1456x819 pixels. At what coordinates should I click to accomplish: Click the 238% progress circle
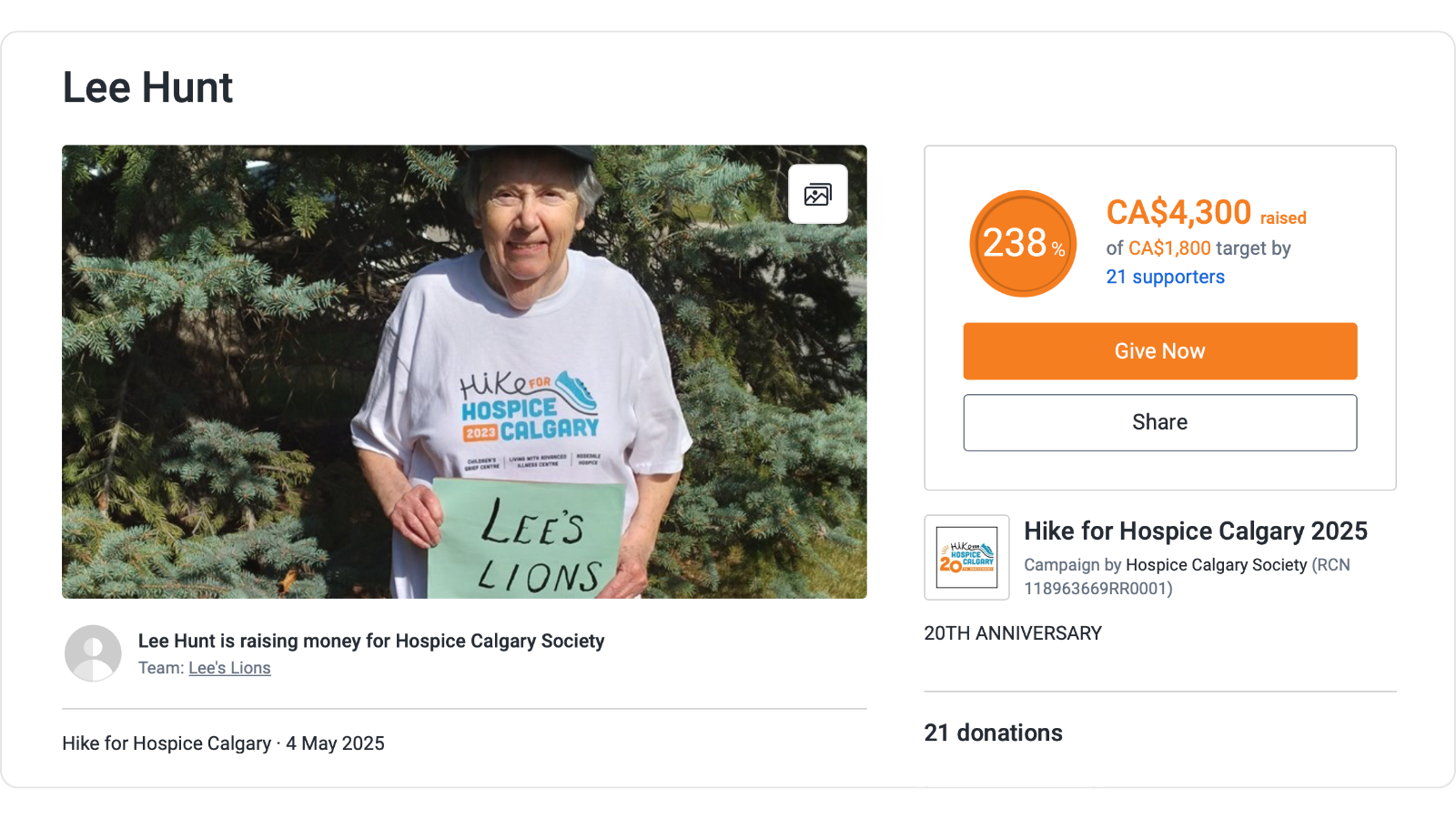click(1024, 244)
